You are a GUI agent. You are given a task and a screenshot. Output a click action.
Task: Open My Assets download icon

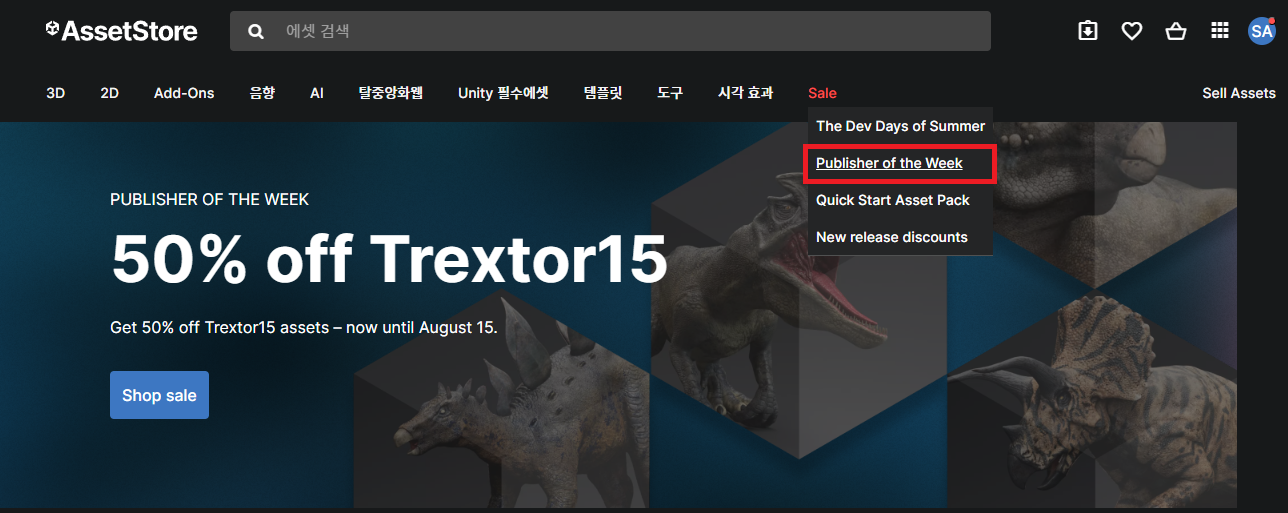point(1088,31)
